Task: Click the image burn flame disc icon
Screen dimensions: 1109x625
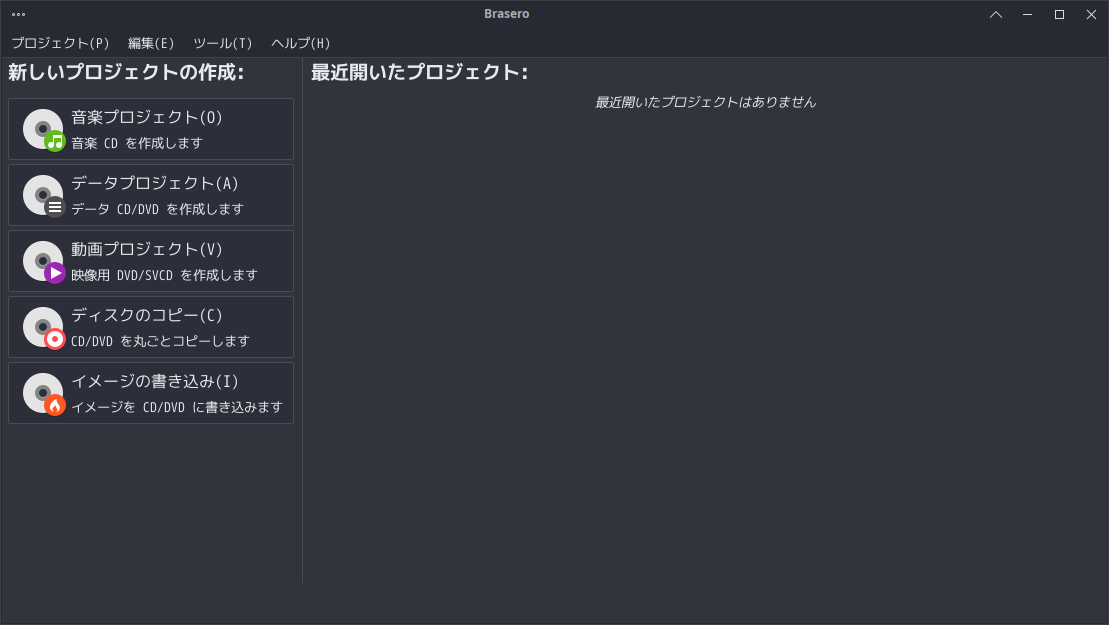Action: [x=43, y=394]
